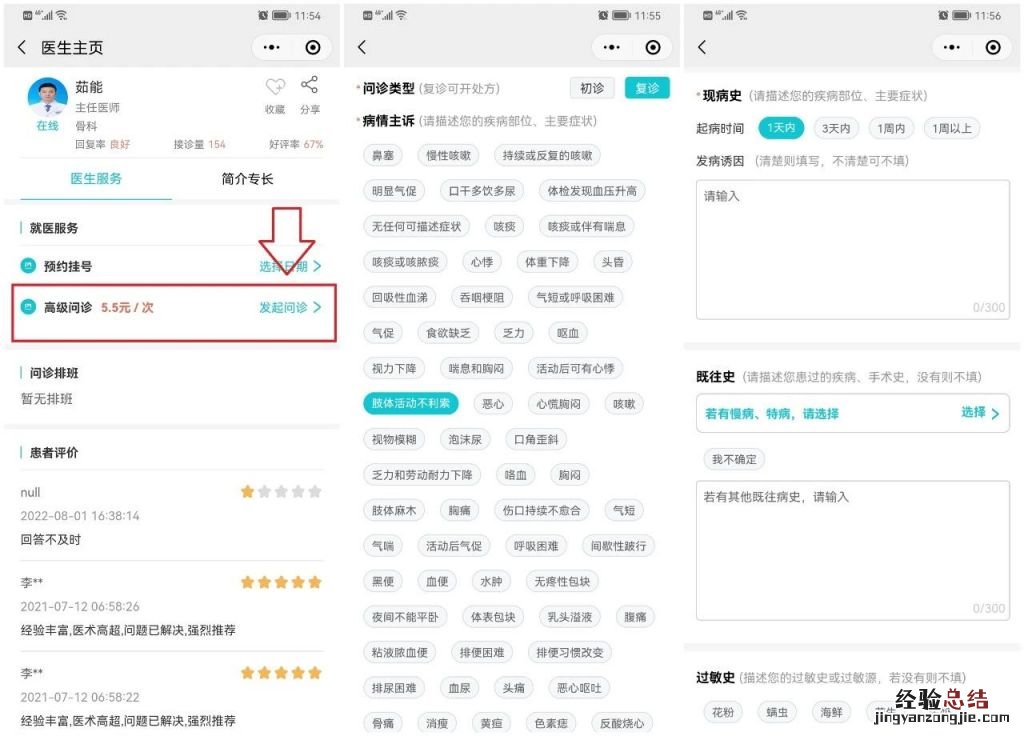Open the review text 回答不及时
Image resolution: width=1024 pixels, height=736 pixels.
pyautogui.click(x=50, y=539)
